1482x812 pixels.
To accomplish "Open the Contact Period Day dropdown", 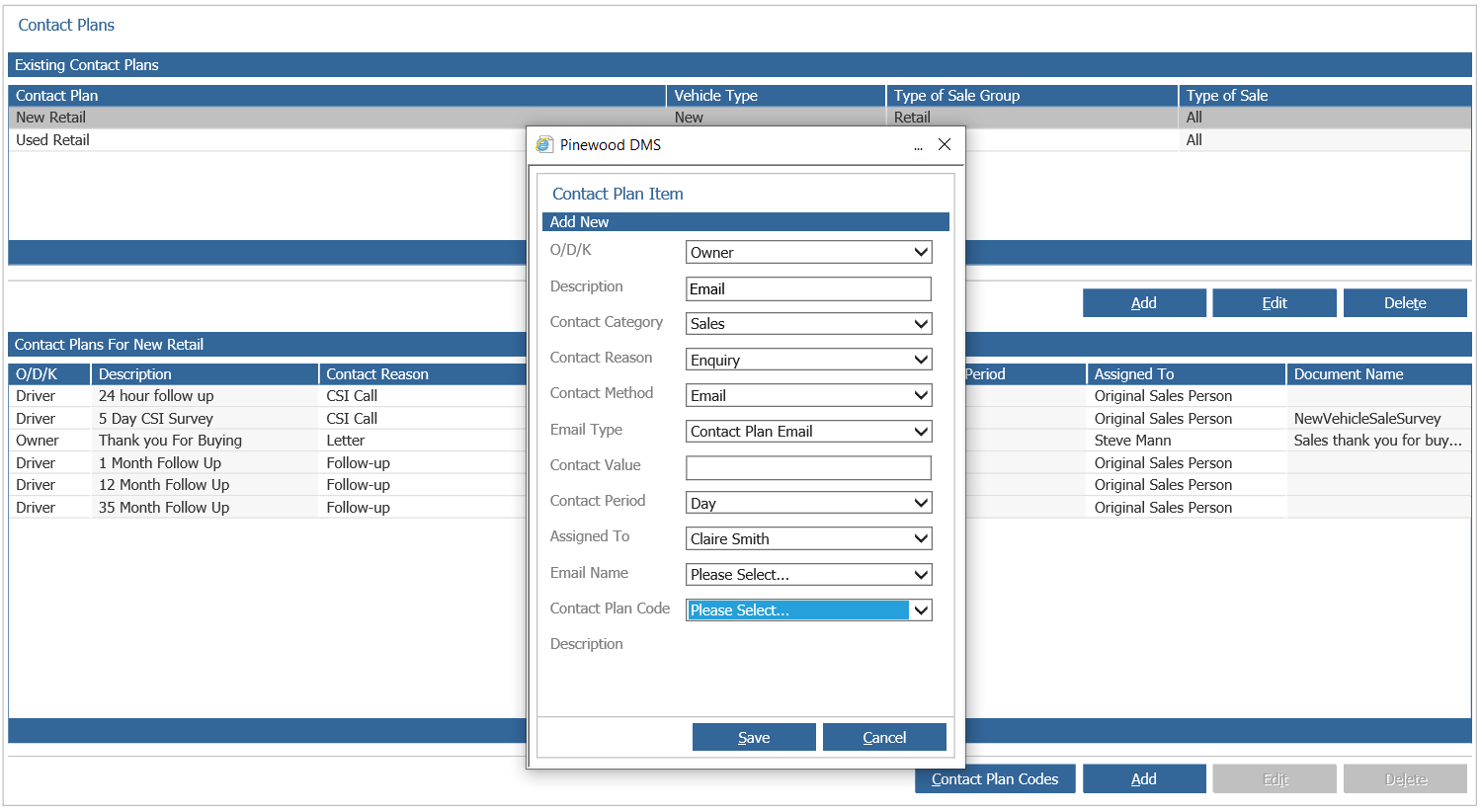I will [x=808, y=503].
